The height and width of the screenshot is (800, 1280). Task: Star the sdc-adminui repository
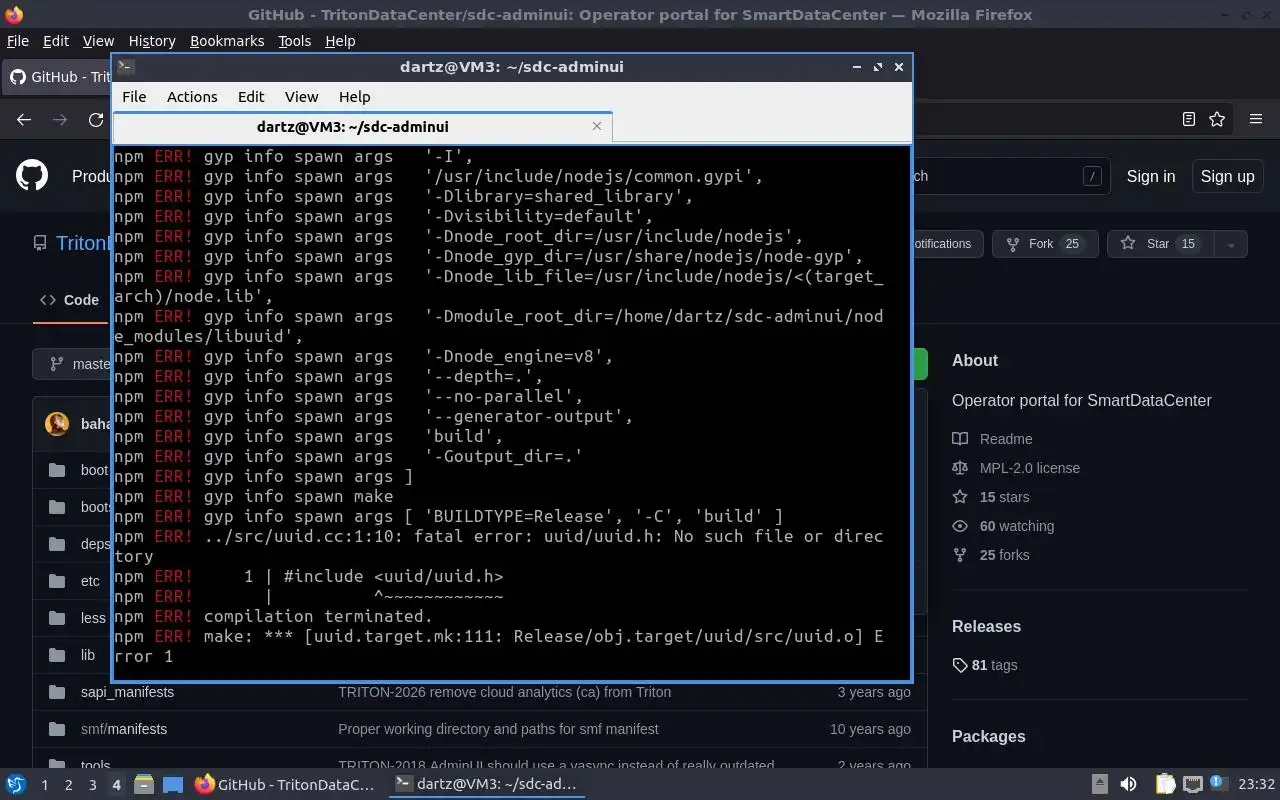(x=1160, y=244)
